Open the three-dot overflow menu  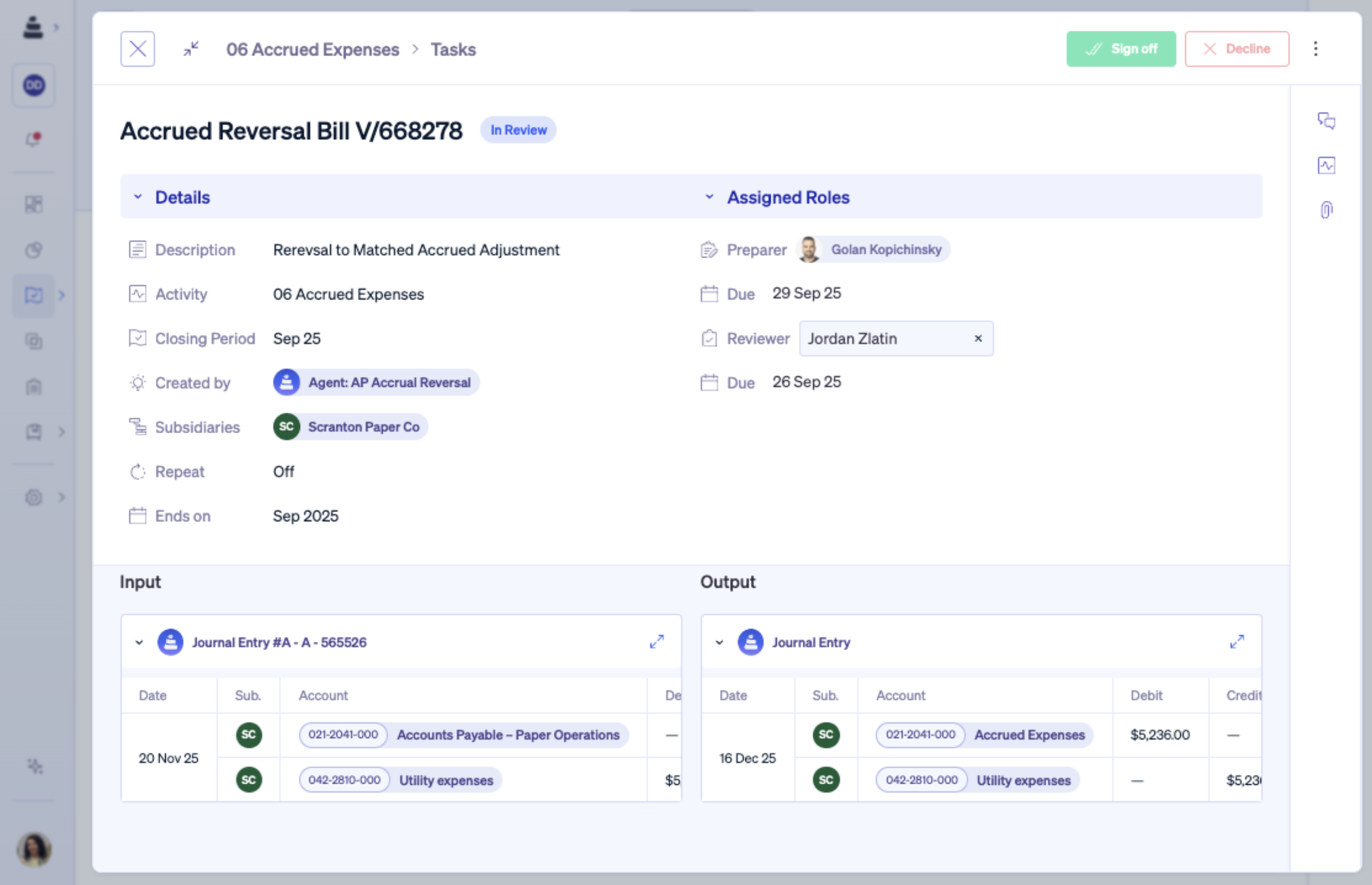pos(1316,48)
